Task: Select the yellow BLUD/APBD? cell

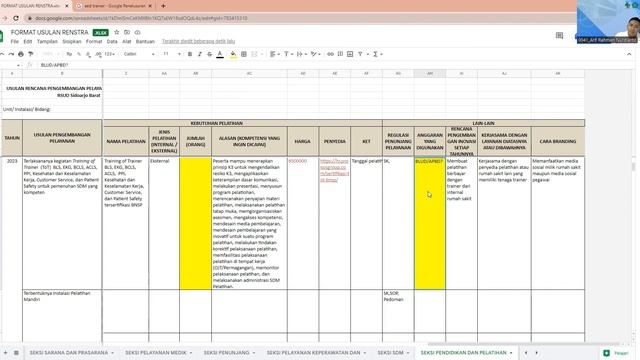Action: (430, 223)
